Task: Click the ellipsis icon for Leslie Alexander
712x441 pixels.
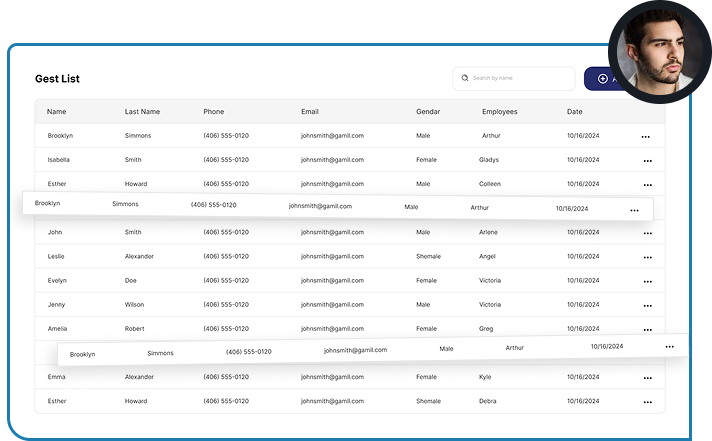Action: [647, 257]
